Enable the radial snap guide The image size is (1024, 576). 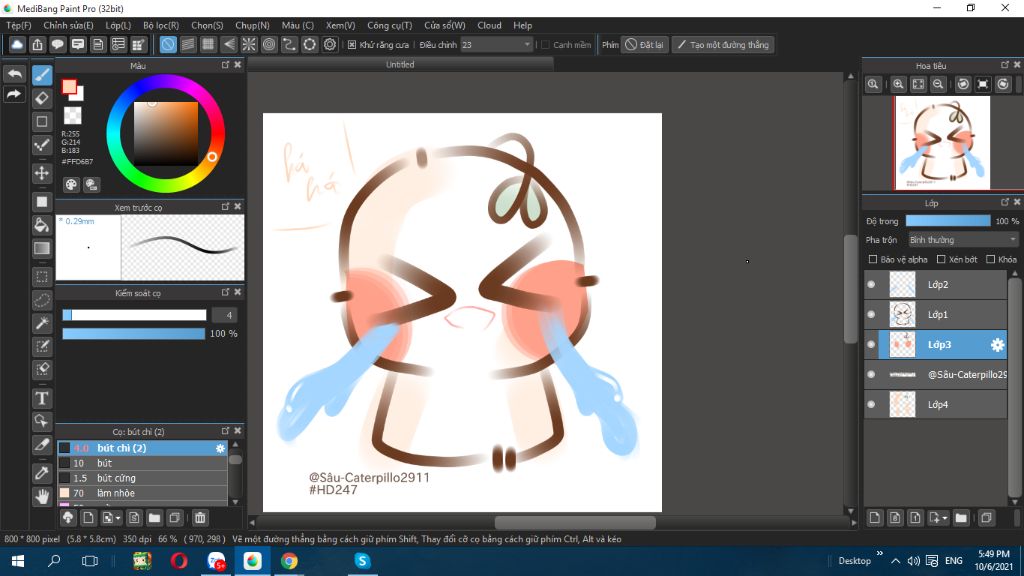click(249, 44)
